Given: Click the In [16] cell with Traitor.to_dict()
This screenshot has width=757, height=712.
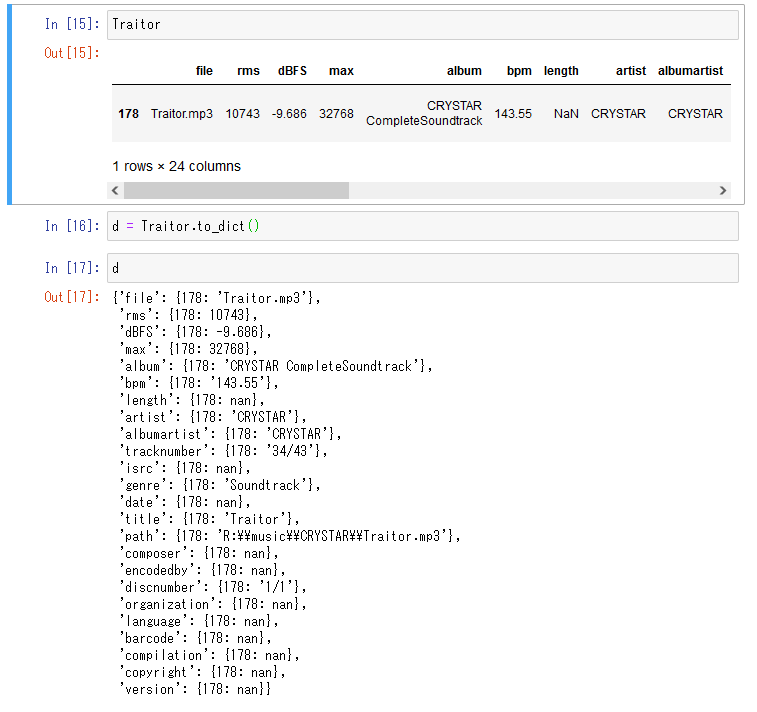Looking at the screenshot, I should click(422, 226).
